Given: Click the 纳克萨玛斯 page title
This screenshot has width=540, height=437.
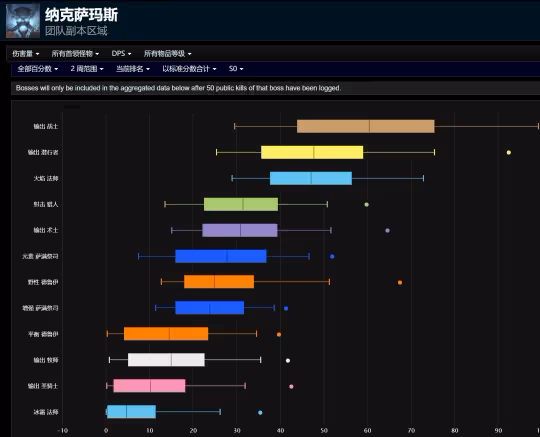Looking at the screenshot, I should pos(81,15).
